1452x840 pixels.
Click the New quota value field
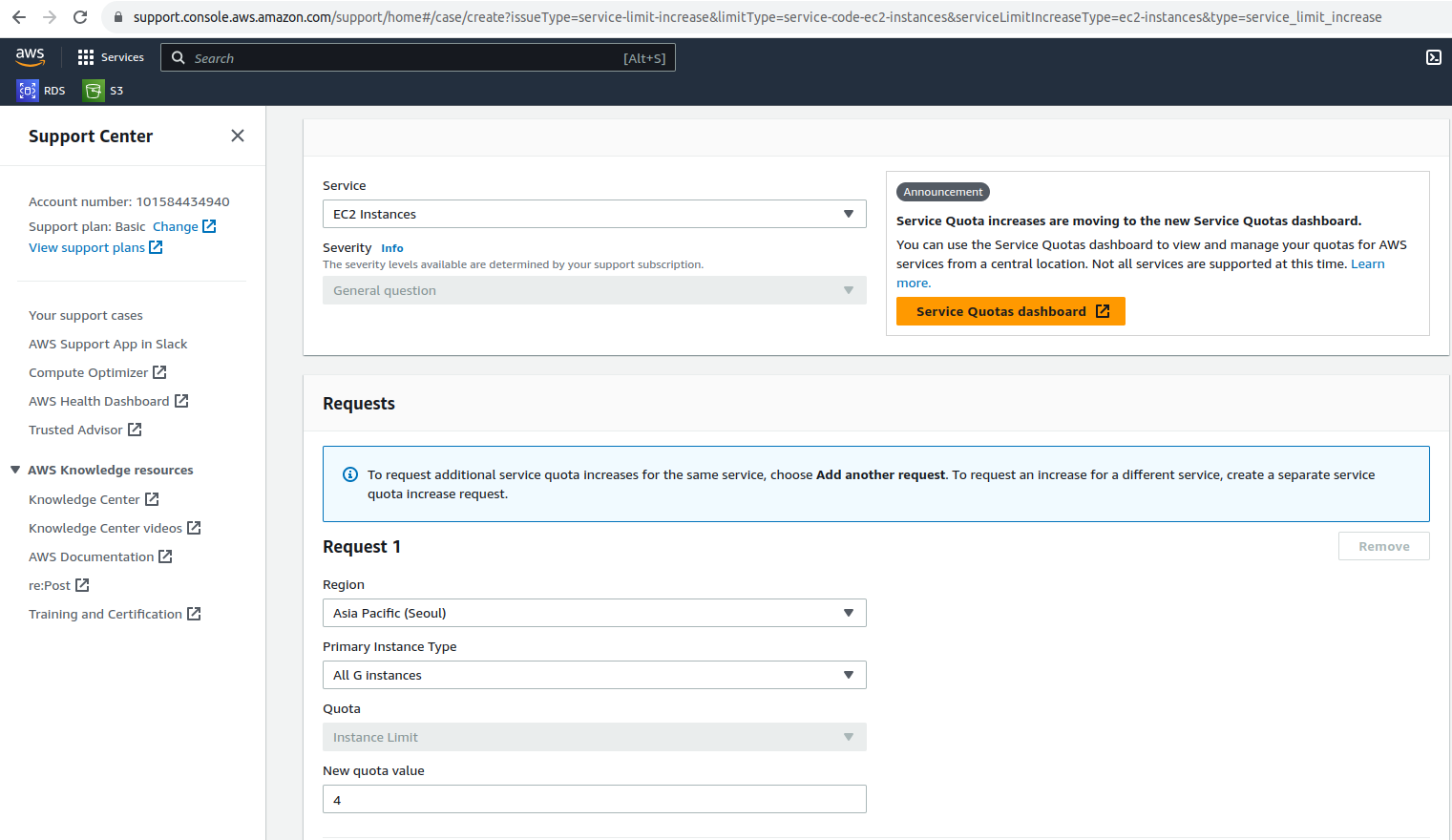pos(594,799)
